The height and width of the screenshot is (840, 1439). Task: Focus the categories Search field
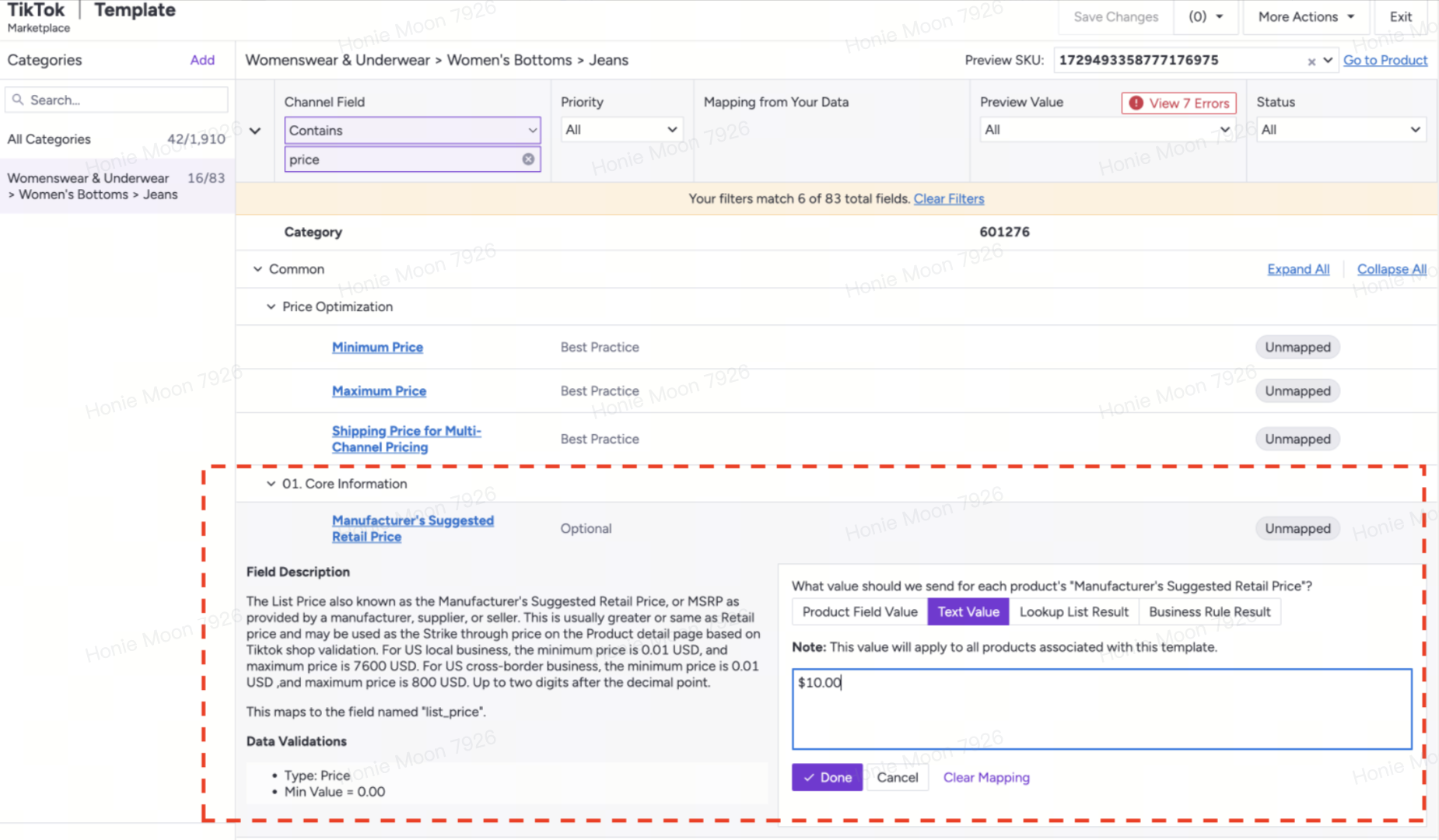click(117, 100)
